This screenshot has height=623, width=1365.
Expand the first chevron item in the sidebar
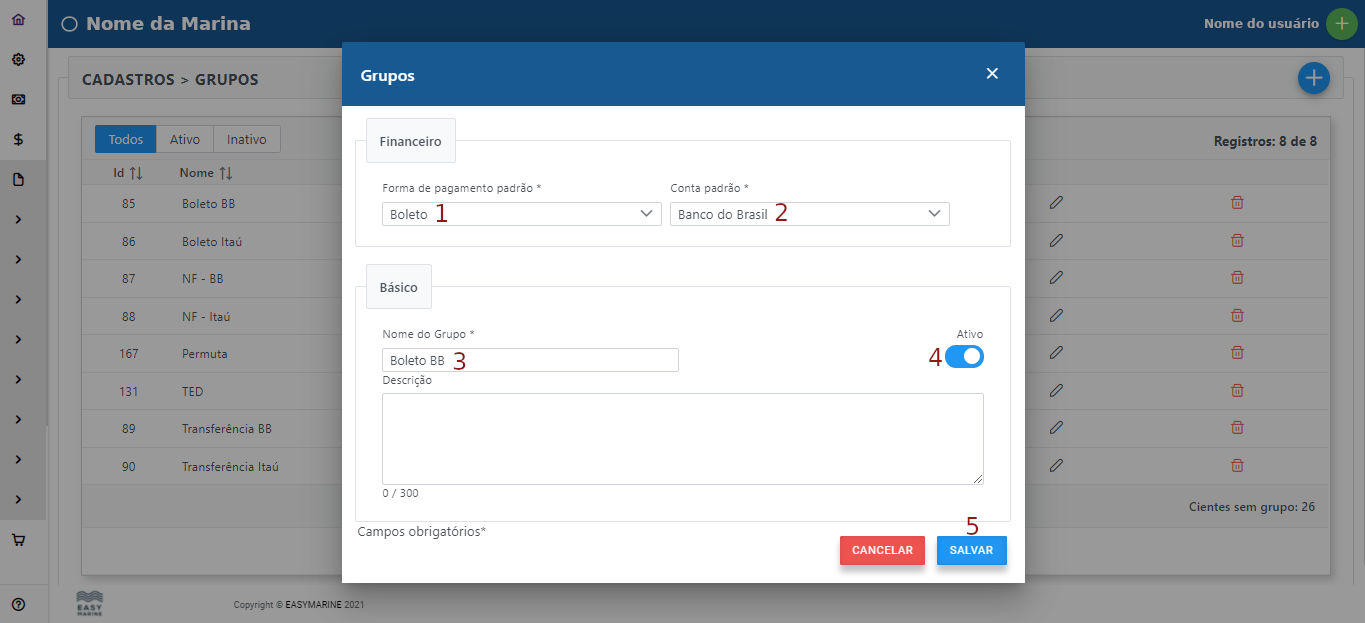[x=18, y=219]
